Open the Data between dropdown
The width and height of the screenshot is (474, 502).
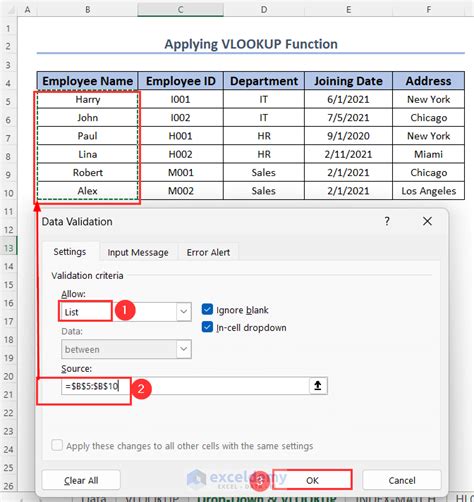click(x=126, y=349)
